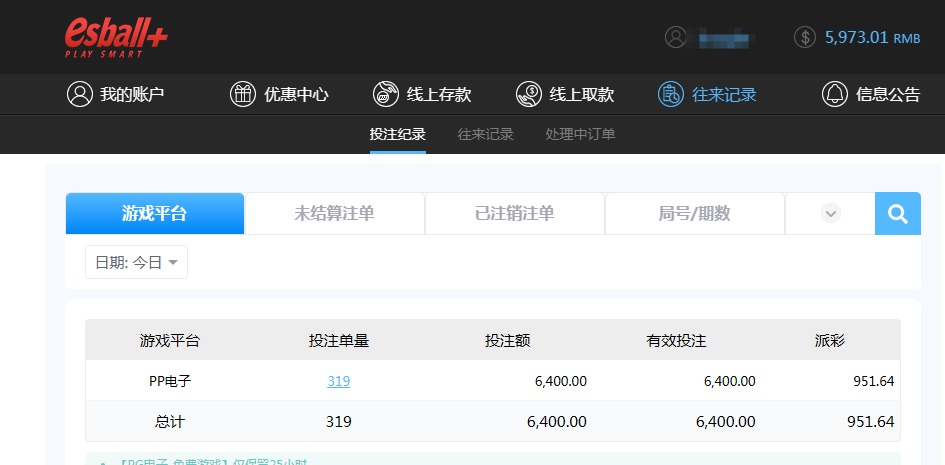Click the dollar balance icon

coord(805,37)
